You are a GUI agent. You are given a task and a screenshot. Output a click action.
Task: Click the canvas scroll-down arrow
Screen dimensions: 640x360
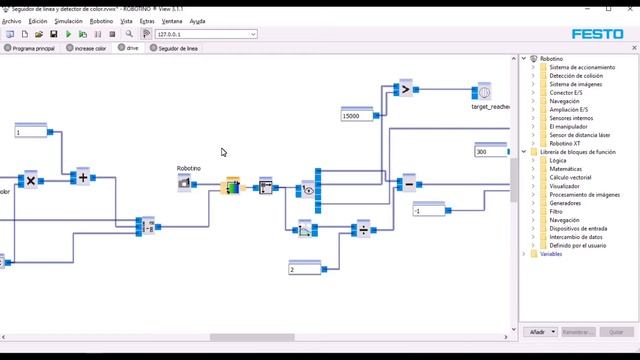[x=513, y=329]
